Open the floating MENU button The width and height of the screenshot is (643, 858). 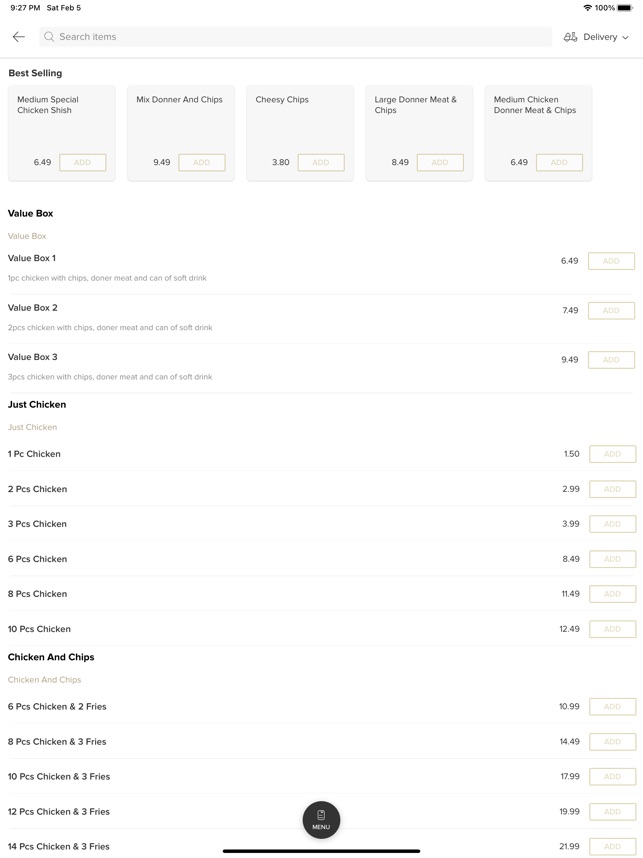click(x=321, y=819)
